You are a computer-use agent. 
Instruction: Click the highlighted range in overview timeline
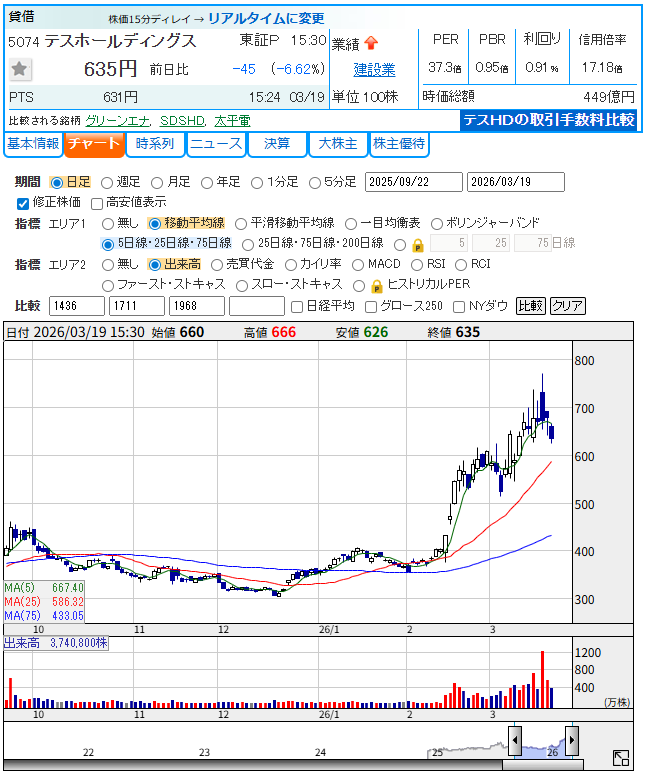(x=543, y=750)
